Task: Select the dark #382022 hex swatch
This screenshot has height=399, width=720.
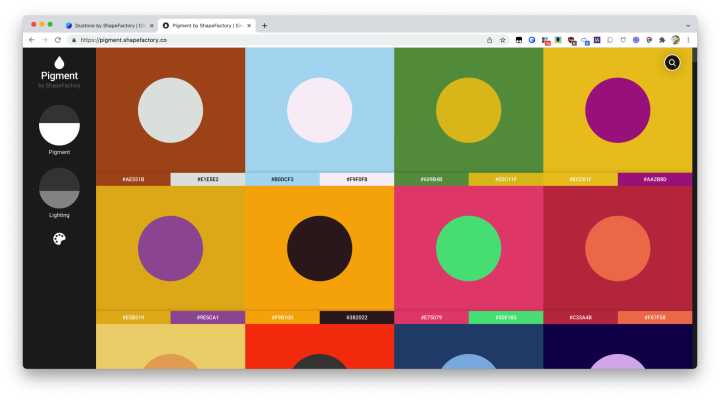Action: 357,317
